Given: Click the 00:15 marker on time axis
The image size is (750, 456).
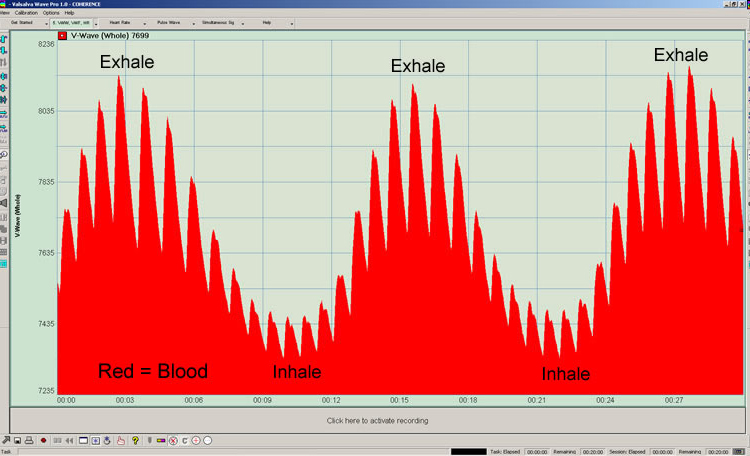Looking at the screenshot, I should point(399,400).
